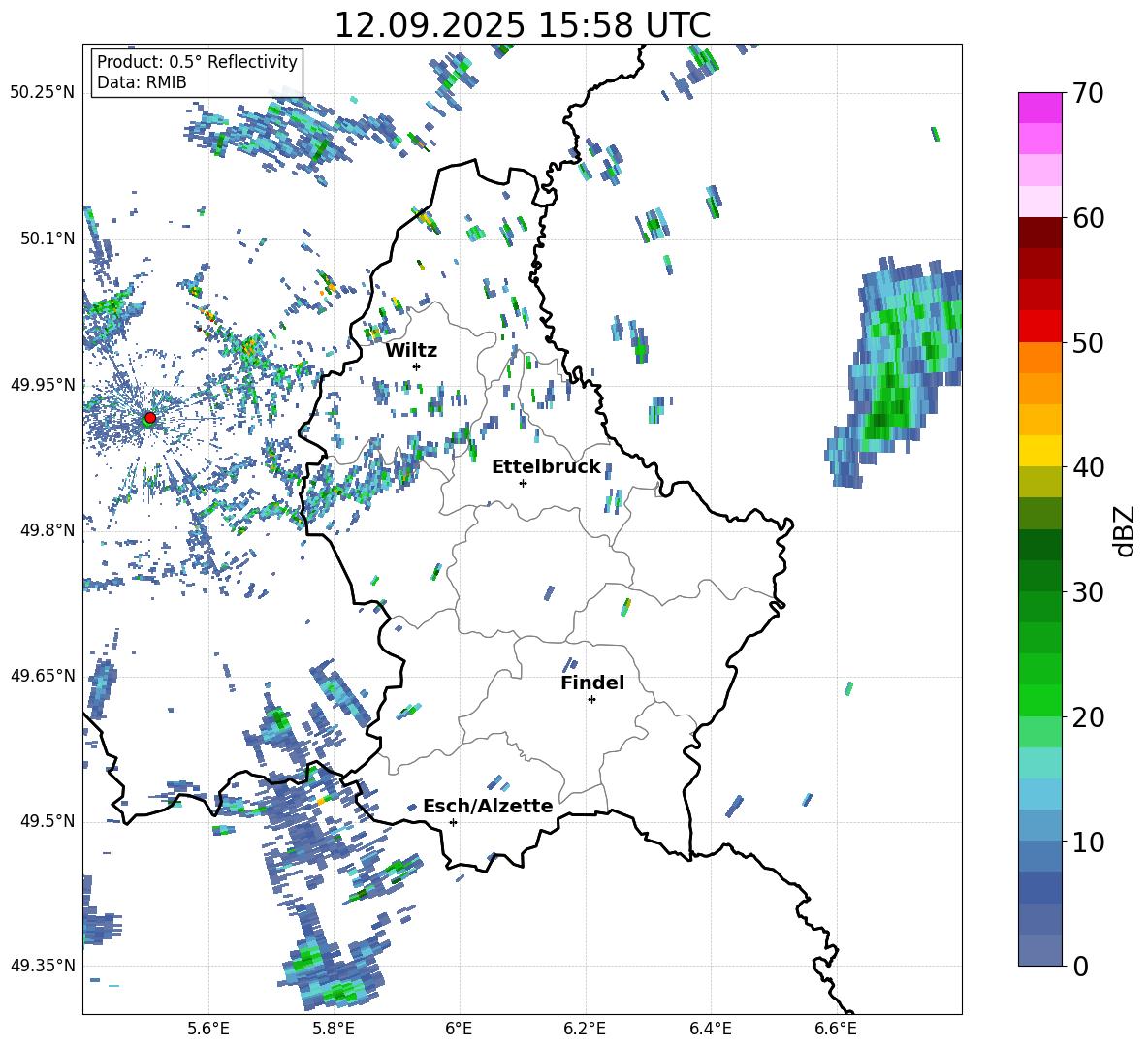
Task: Click the Findel station label
Action: (x=592, y=683)
